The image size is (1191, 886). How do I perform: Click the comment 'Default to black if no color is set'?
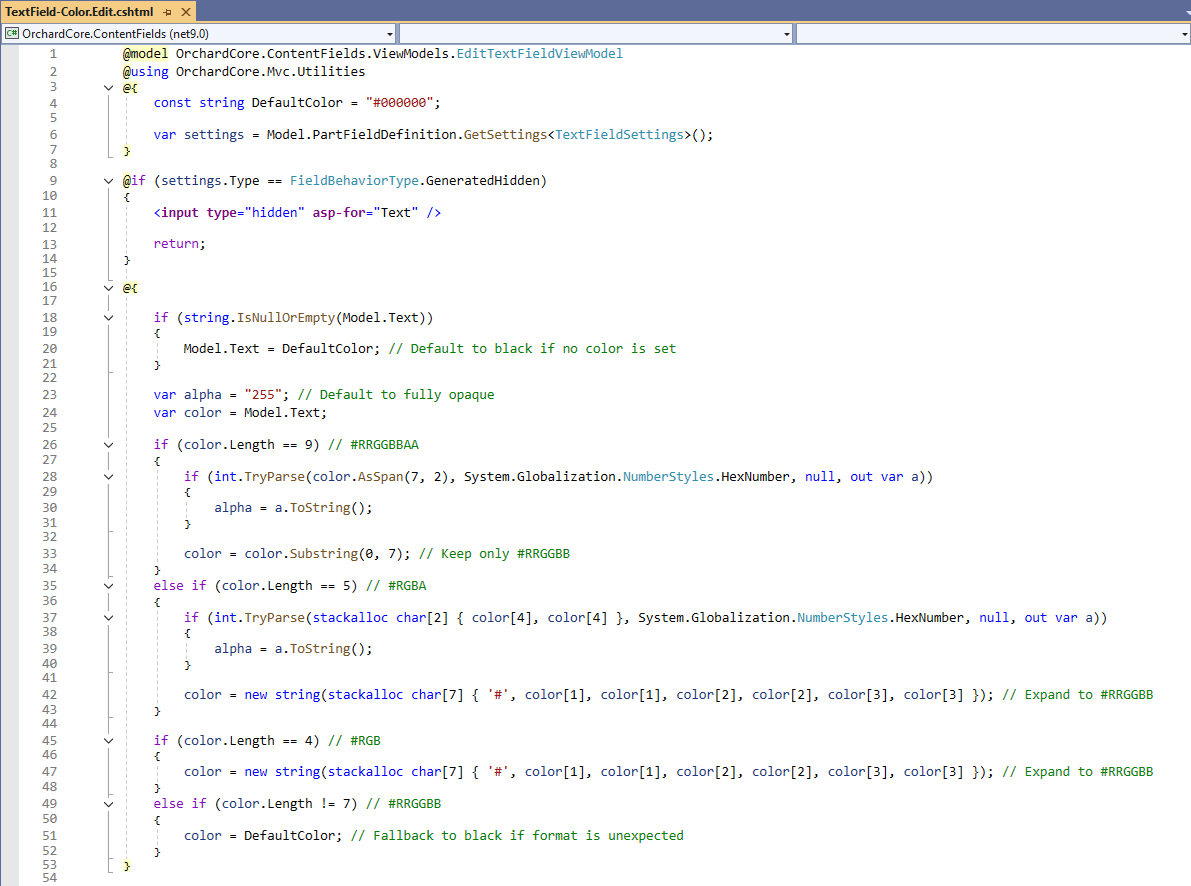(532, 349)
